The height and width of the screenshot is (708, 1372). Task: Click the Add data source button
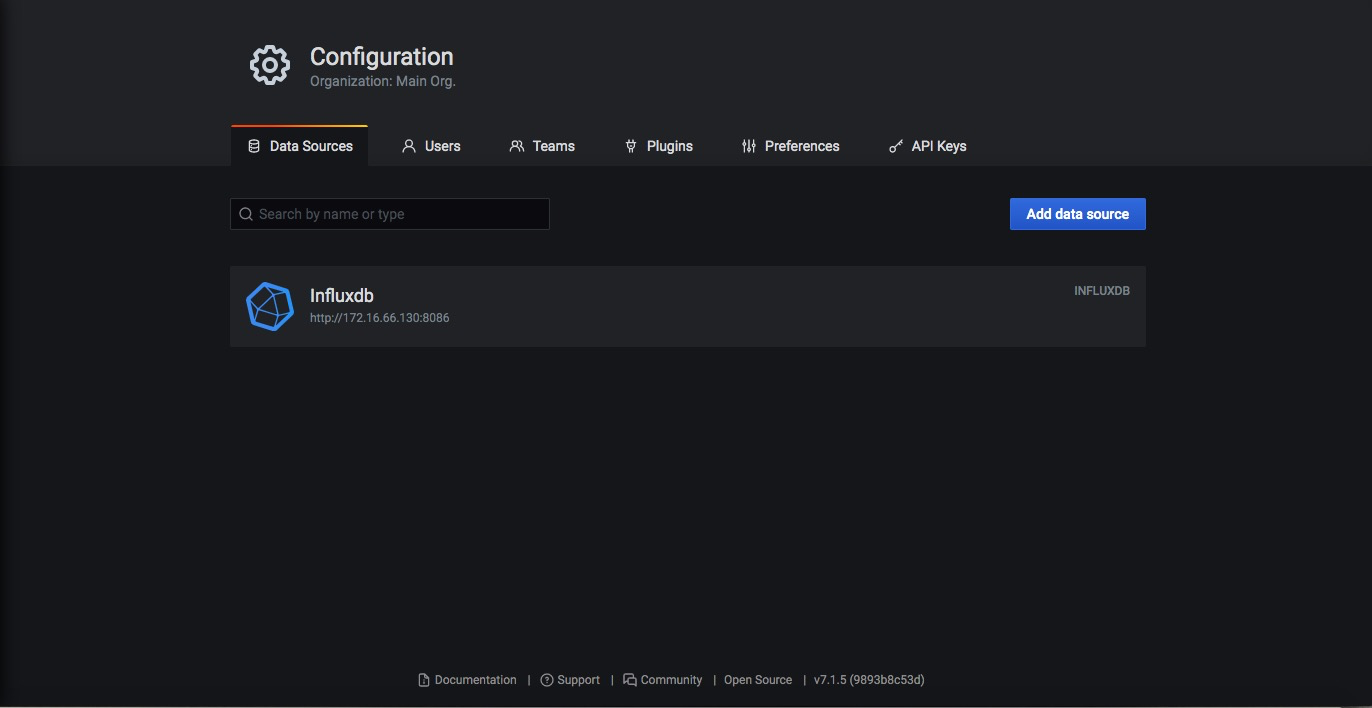click(x=1077, y=214)
